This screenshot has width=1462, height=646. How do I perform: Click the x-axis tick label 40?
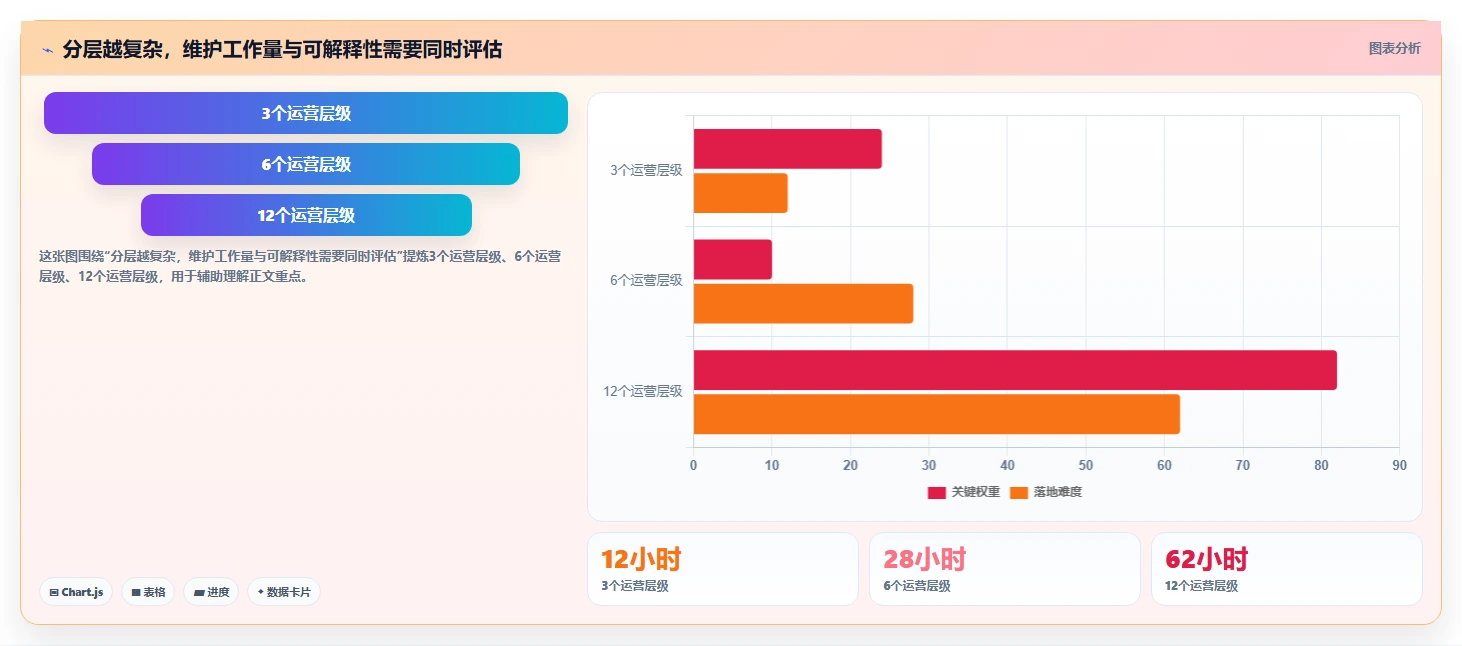[x=1007, y=465]
